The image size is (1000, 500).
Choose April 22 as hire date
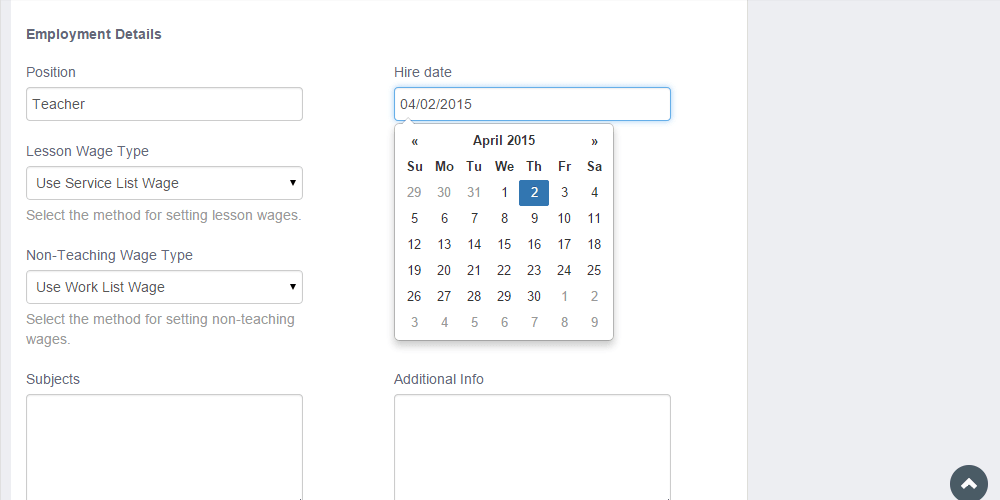pyautogui.click(x=504, y=271)
